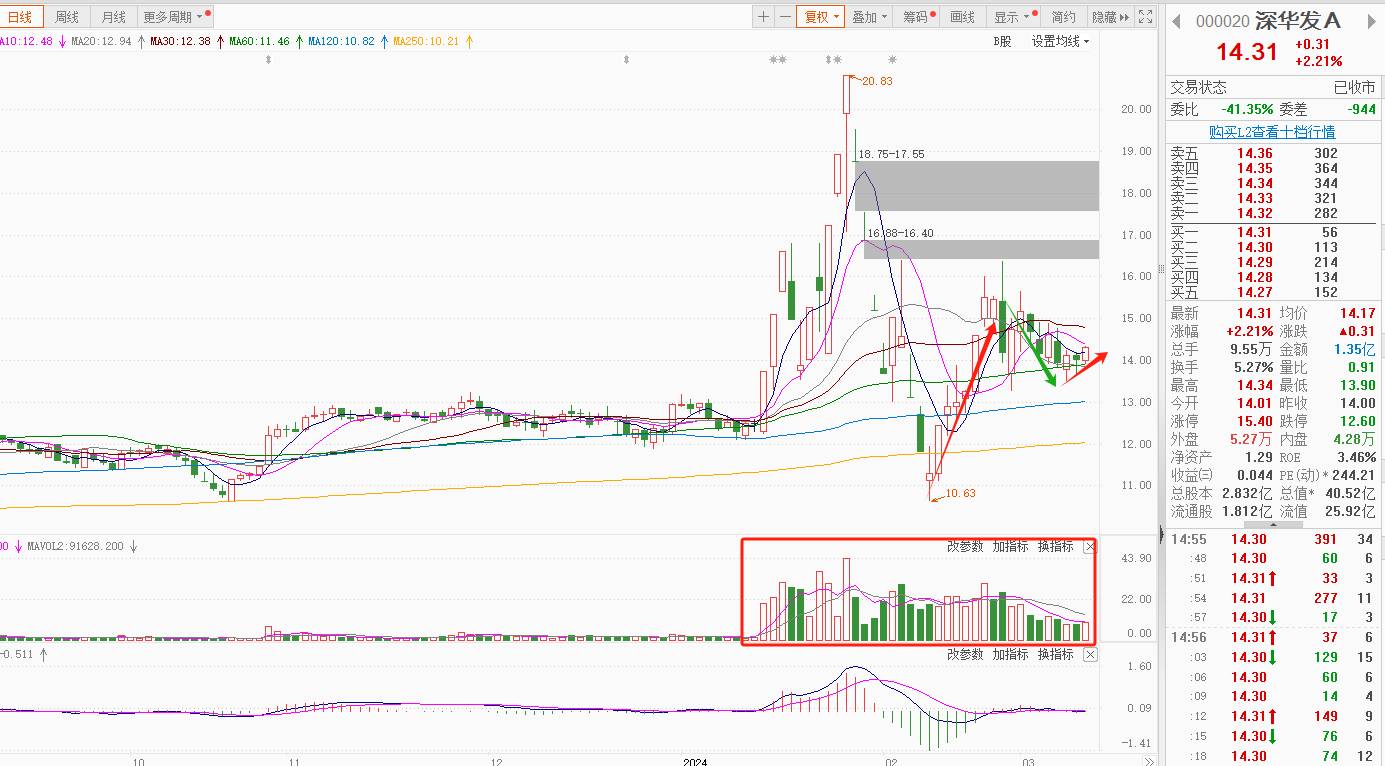Switch to 月线 monthly chart tab
The image size is (1385, 766).
pos(114,17)
